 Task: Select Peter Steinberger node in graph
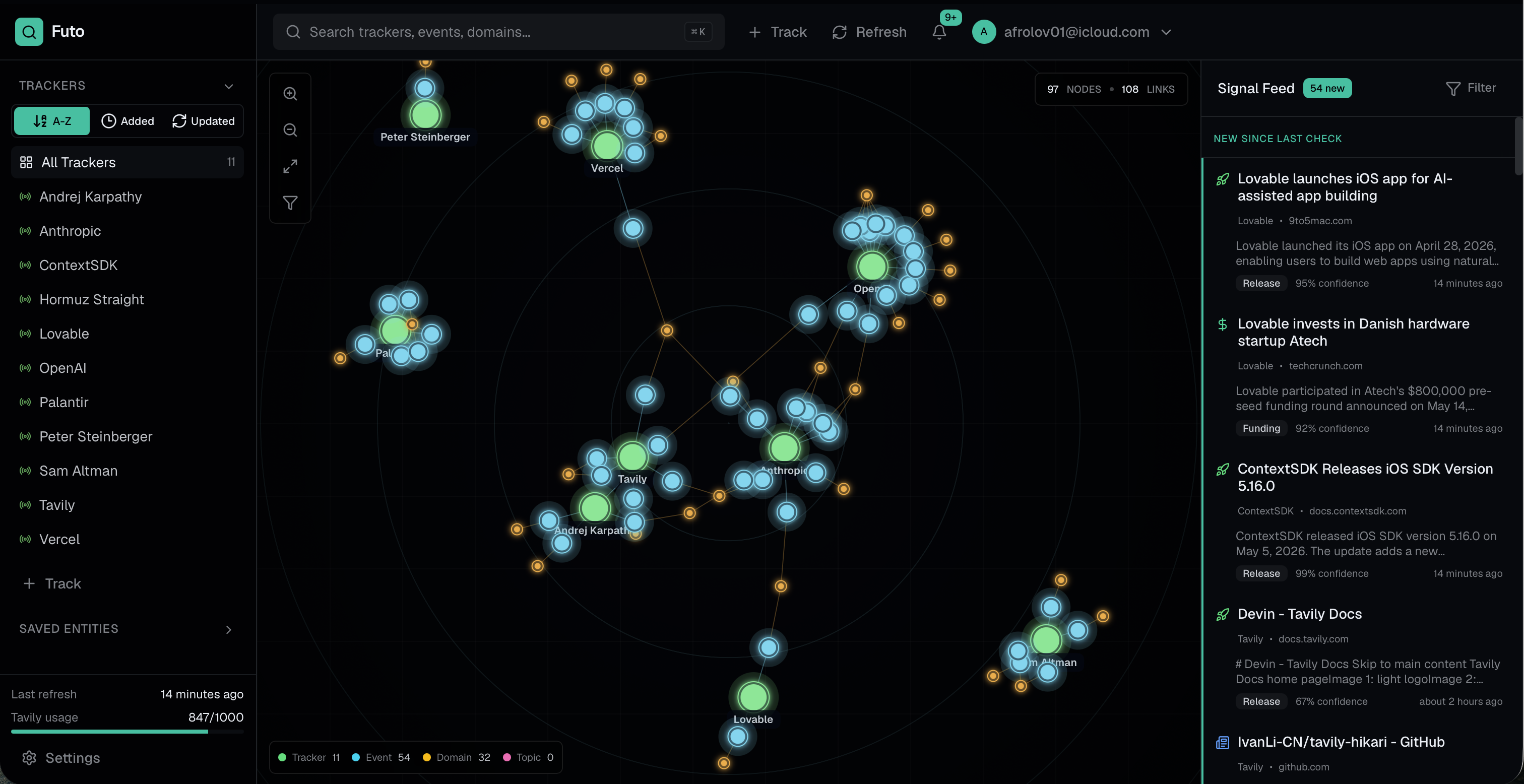coord(425,115)
